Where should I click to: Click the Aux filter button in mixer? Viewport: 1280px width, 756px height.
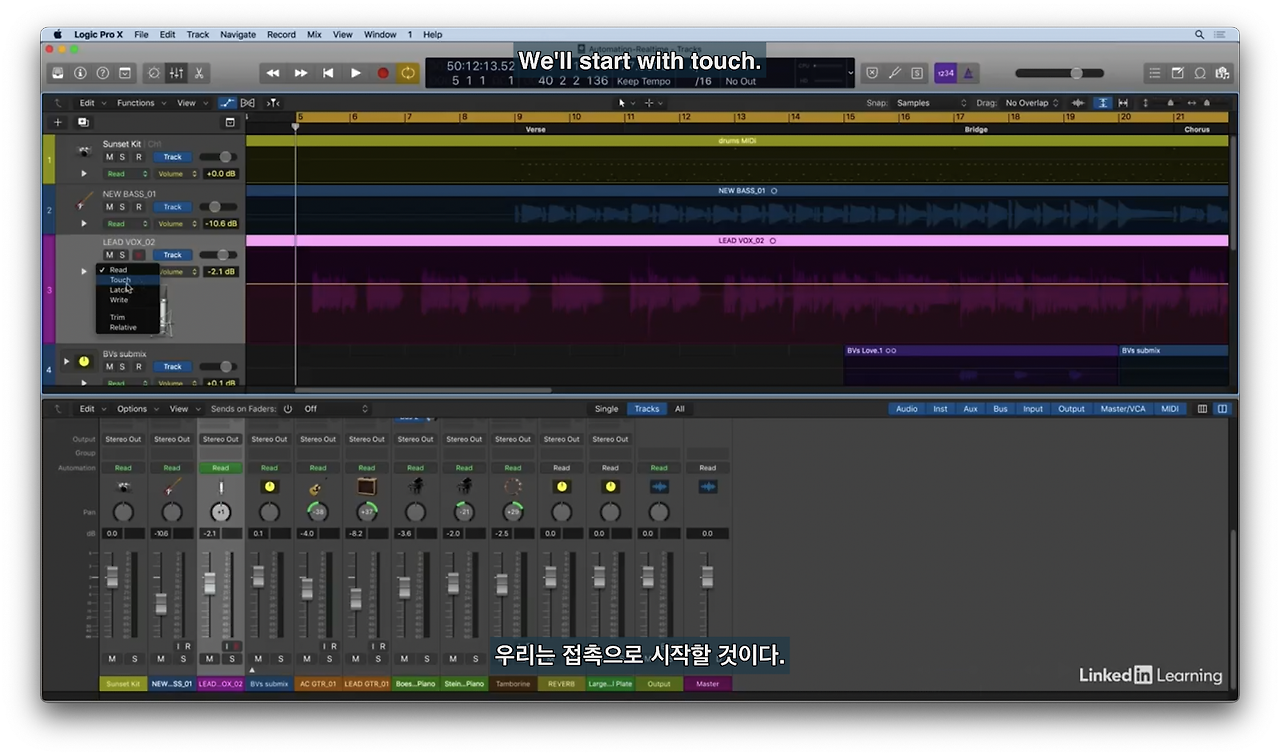click(970, 409)
